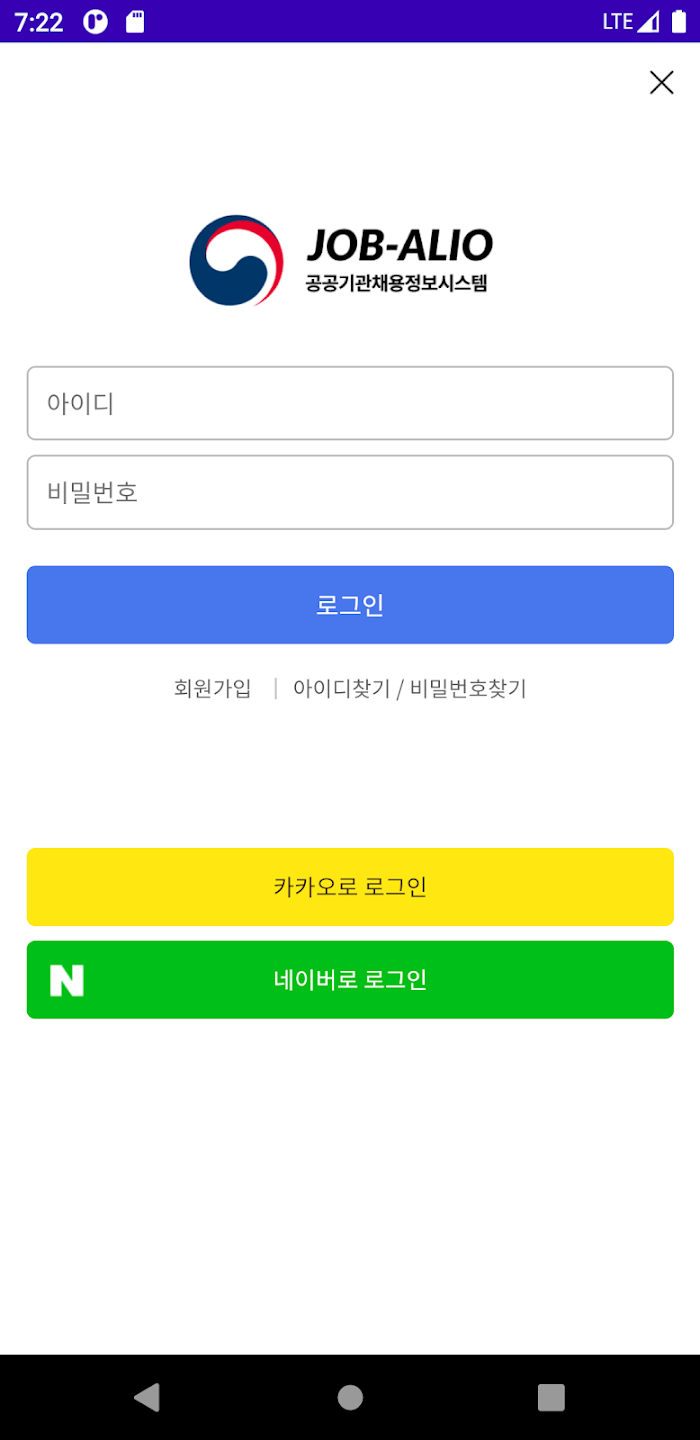Tap the Android home navigation button
This screenshot has height=1440, width=700.
tap(350, 1398)
